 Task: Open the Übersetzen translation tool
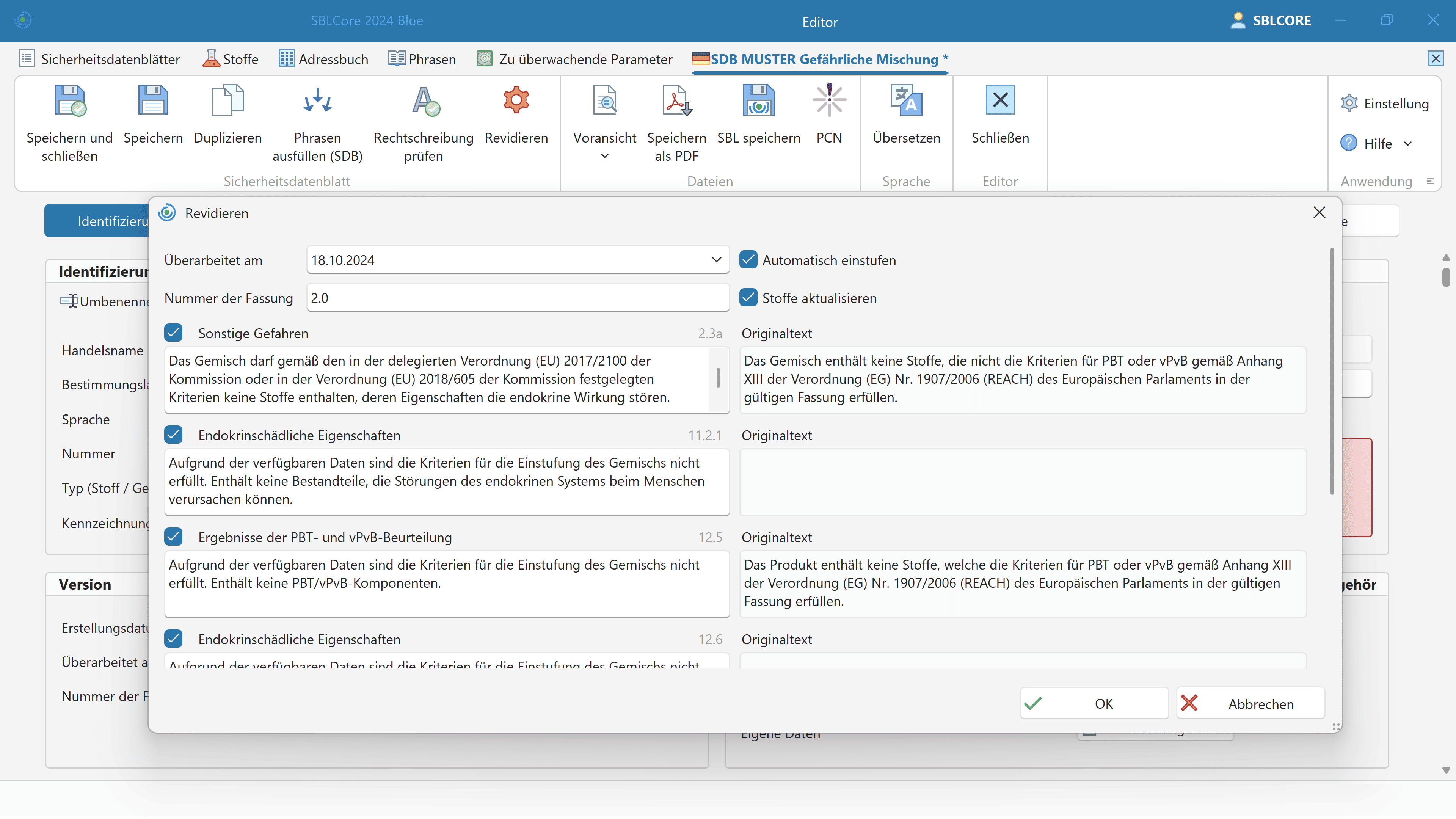(x=906, y=100)
